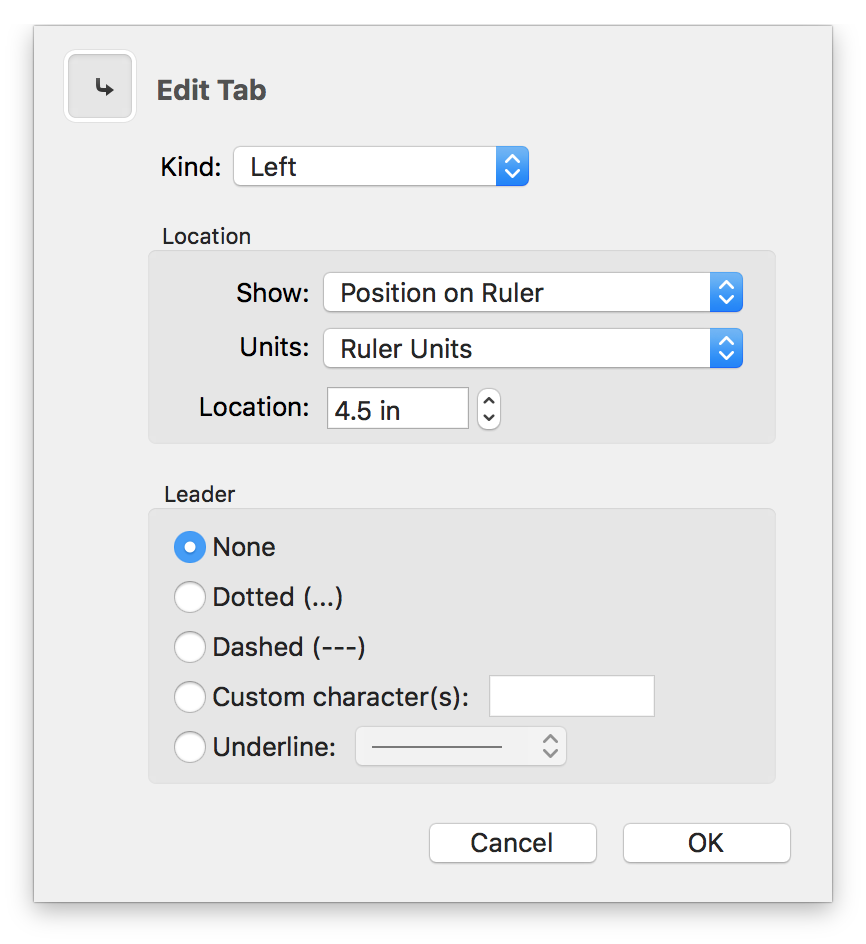Viewport: 866px width, 944px height.
Task: Select the Dashed (---) leader option
Action: 190,647
